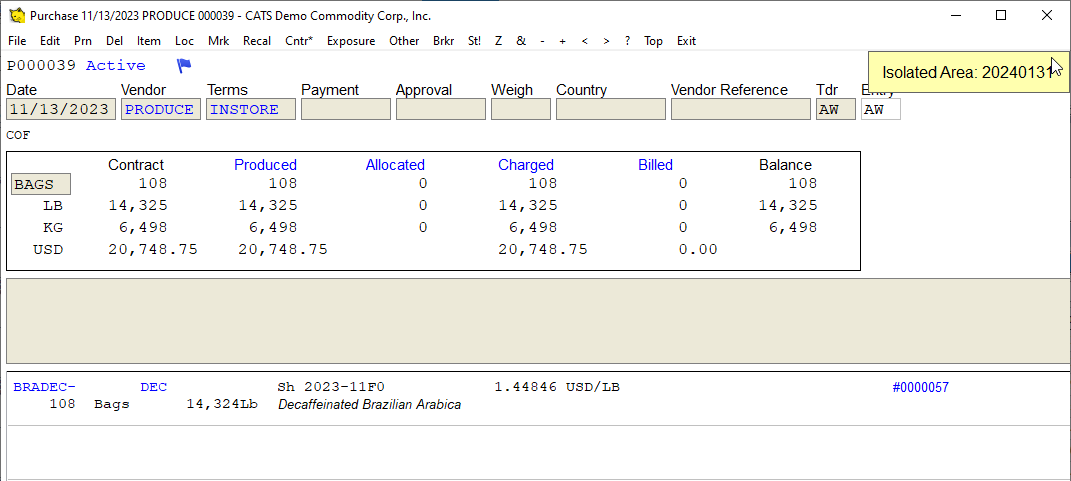Click the large empty notes panel

pyautogui.click(x=538, y=320)
